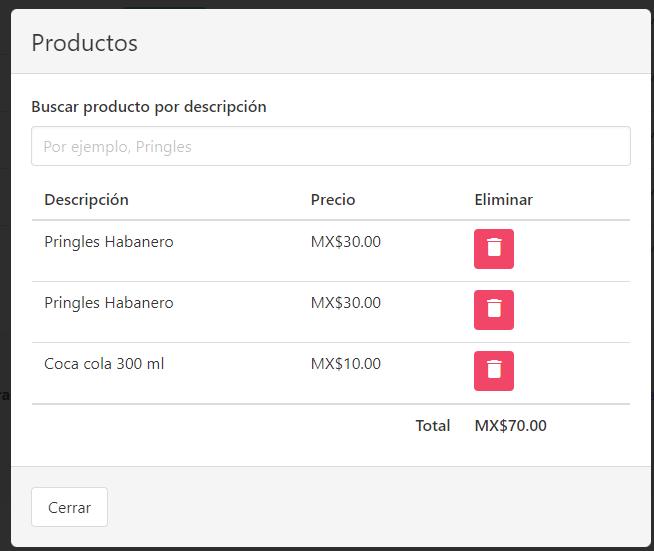Click the first row's MX$30.00 price
This screenshot has width=654, height=551.
coord(346,242)
